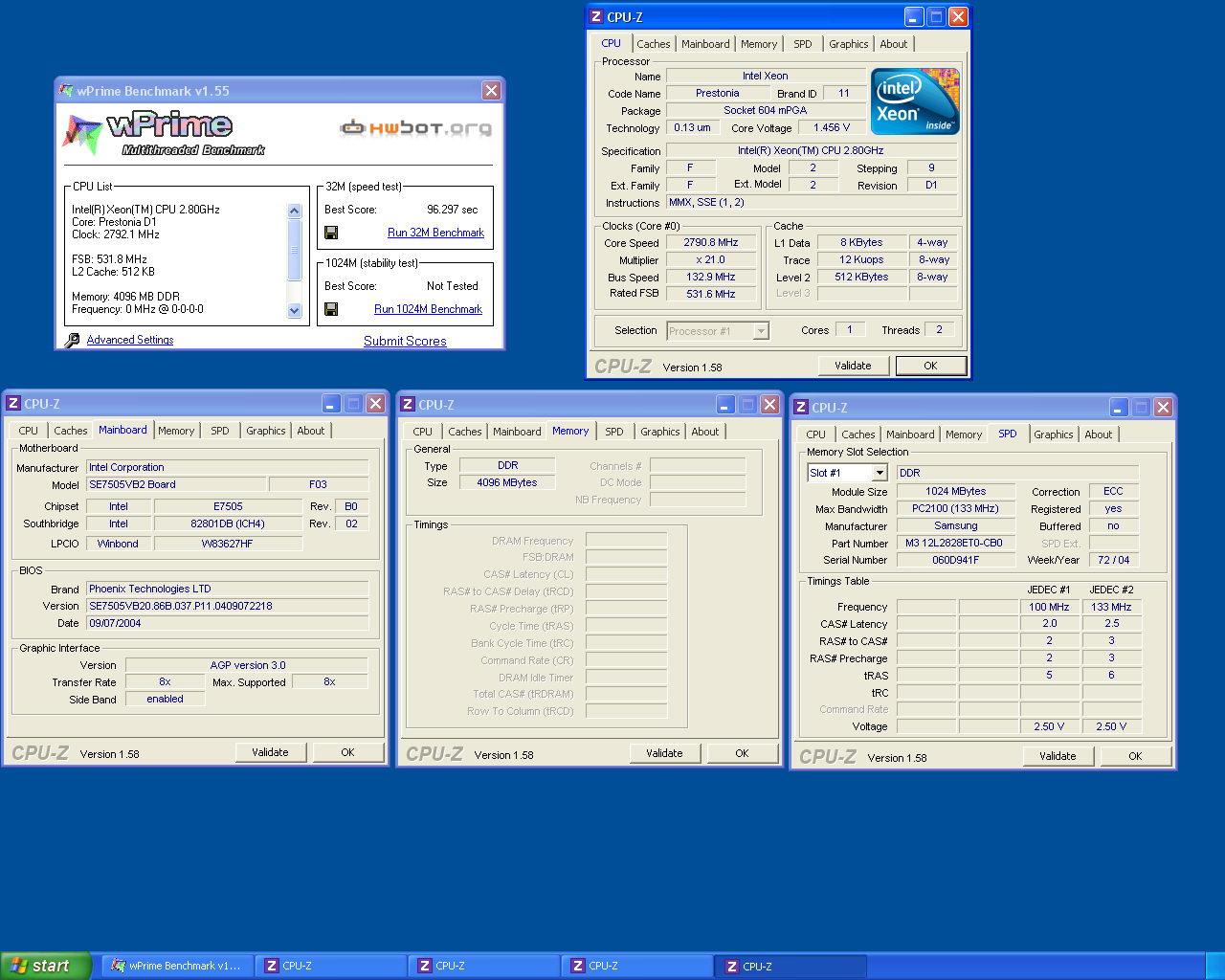Select the Code Name value Prestonia
This screenshot has height=980, width=1225.
[718, 94]
